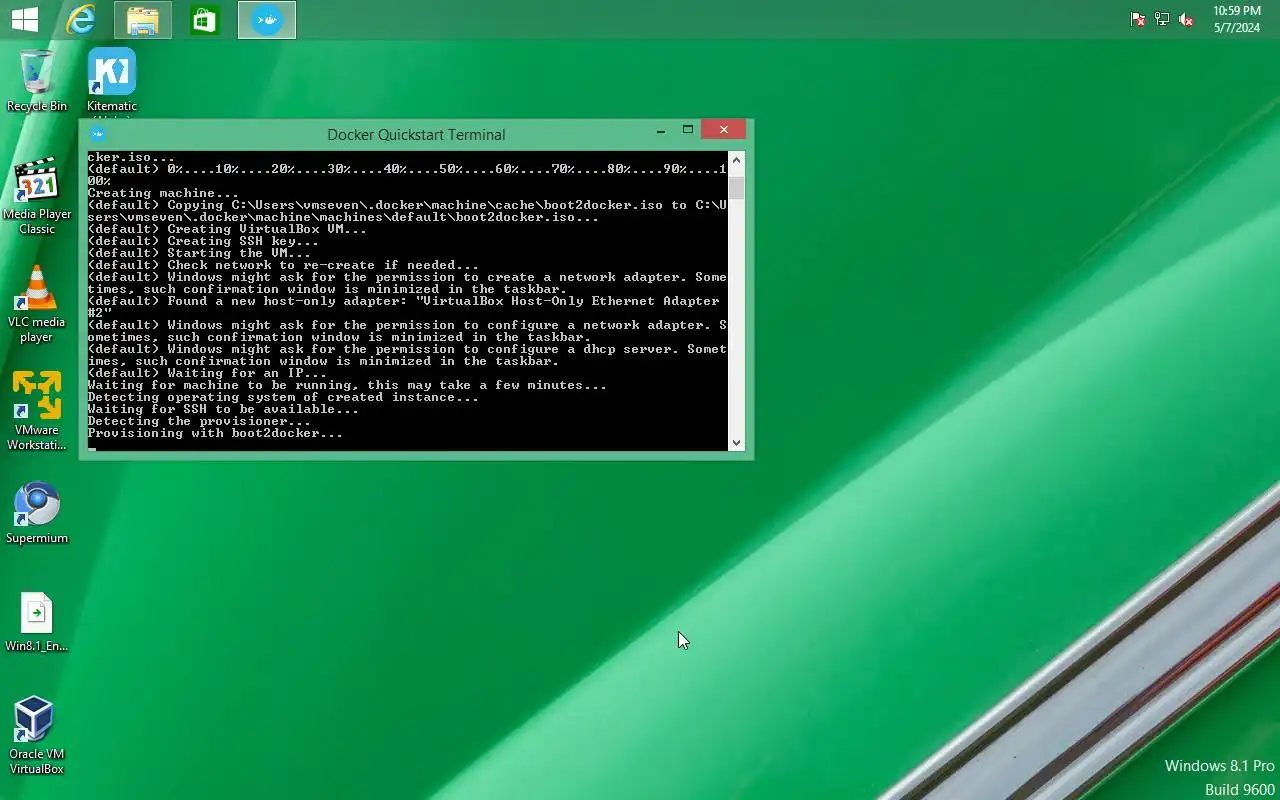The width and height of the screenshot is (1280, 800).
Task: Close the Docker Quickstart Terminal window
Action: pyautogui.click(x=723, y=130)
